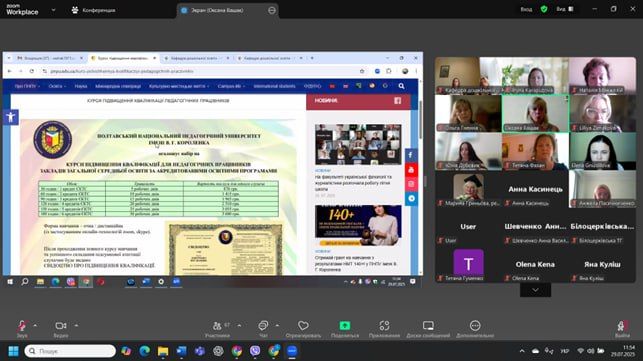Image resolution: width=643 pixels, height=361 pixels.
Task: Switch to the third tab Кафедра дошкільної освіти
Action: tap(196, 58)
